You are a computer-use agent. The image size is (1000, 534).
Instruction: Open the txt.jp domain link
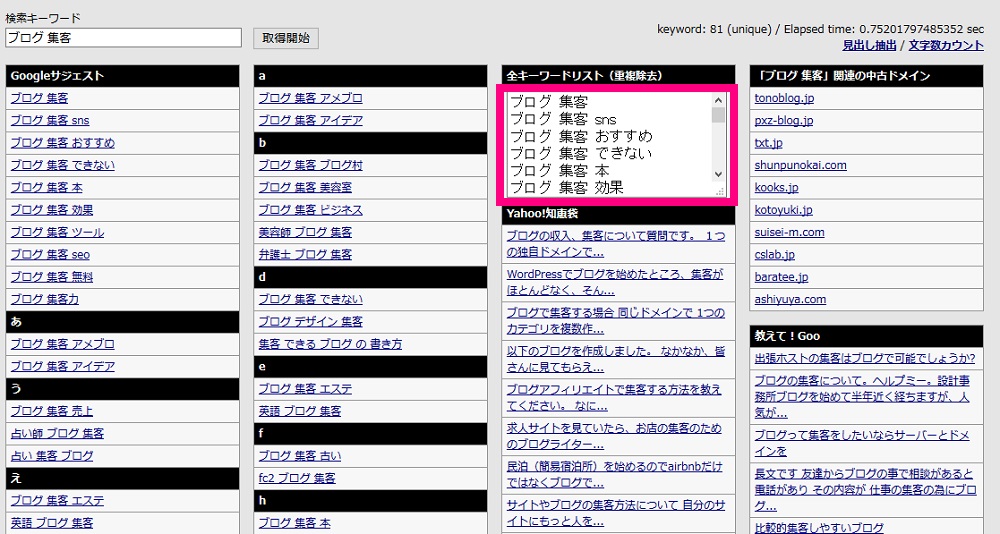[x=768, y=143]
